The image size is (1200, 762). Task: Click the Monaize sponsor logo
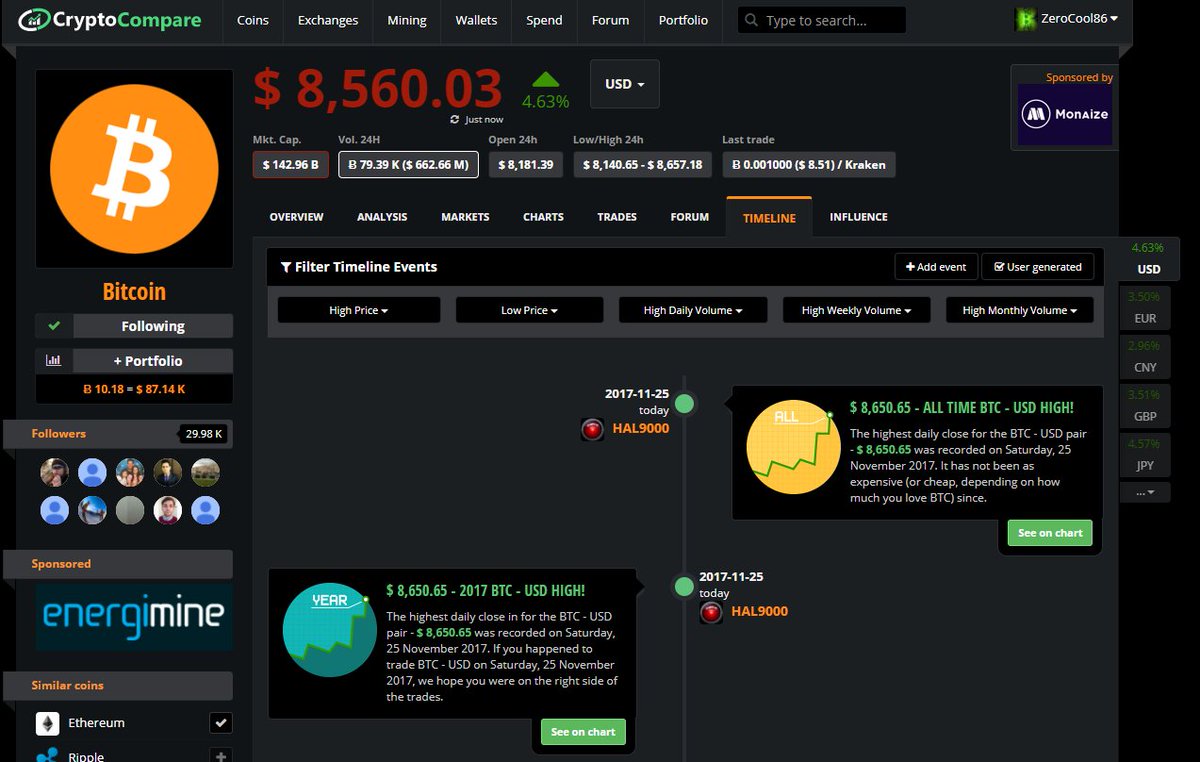(1064, 114)
